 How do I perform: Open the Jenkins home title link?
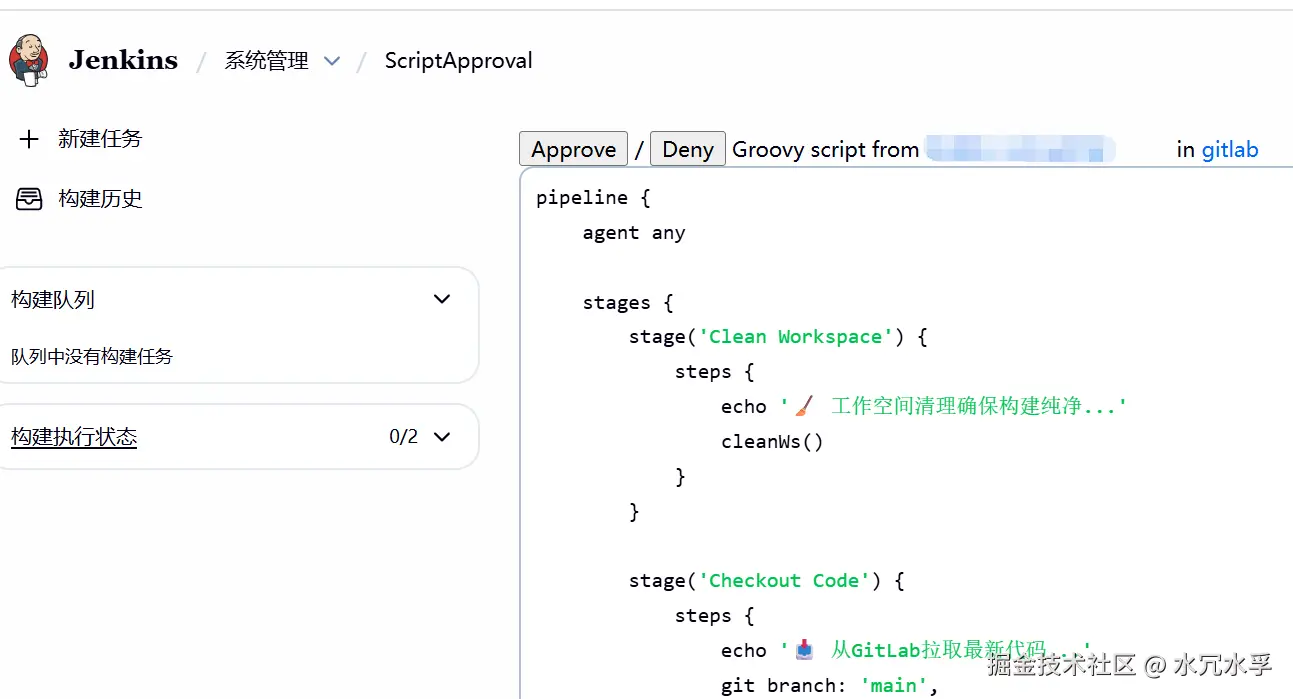[x=123, y=60]
